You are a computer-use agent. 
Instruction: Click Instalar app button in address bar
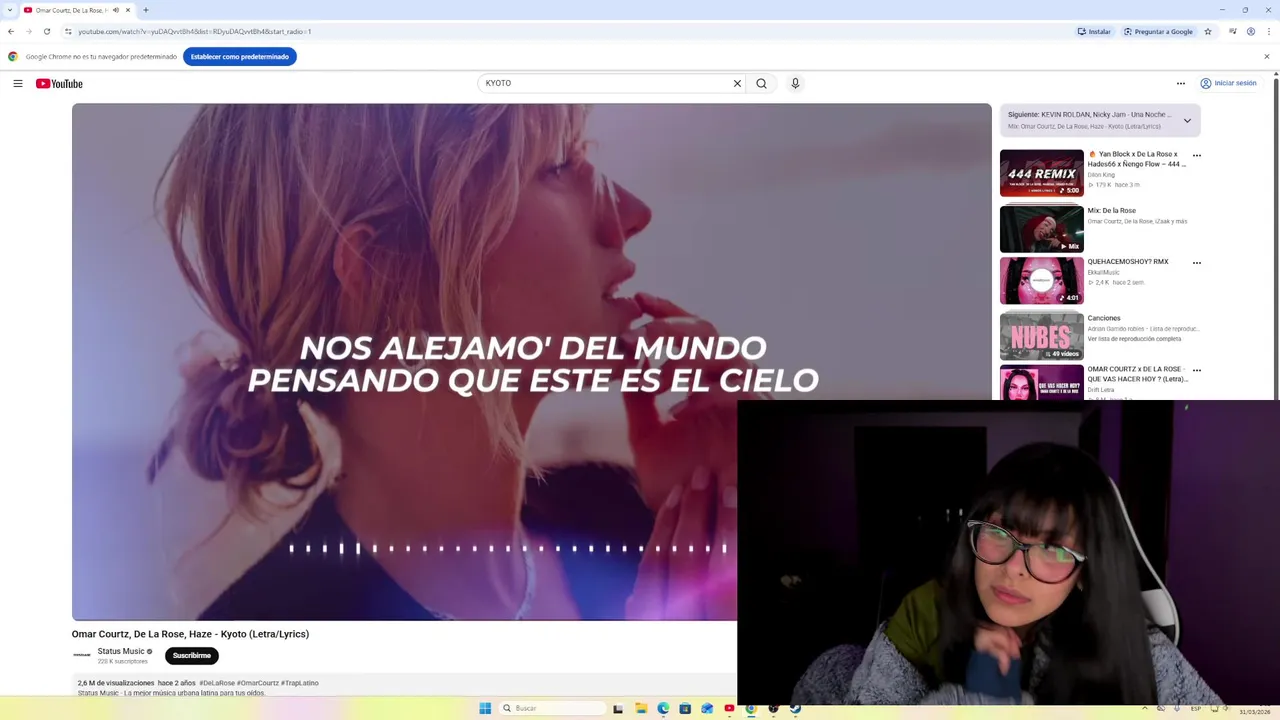coord(1094,32)
